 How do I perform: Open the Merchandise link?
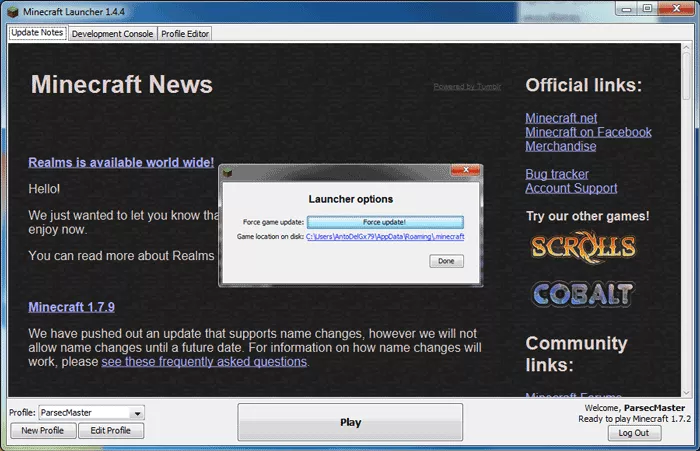click(x=561, y=146)
